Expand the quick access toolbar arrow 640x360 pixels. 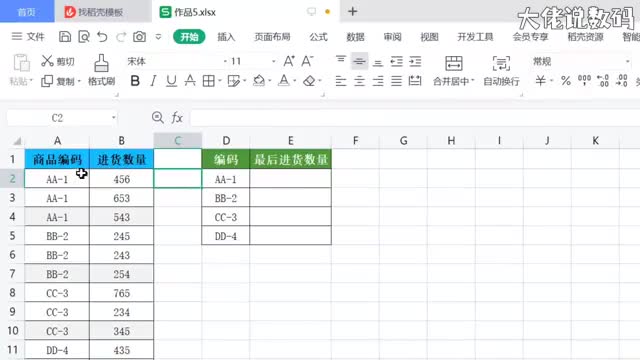coord(158,37)
